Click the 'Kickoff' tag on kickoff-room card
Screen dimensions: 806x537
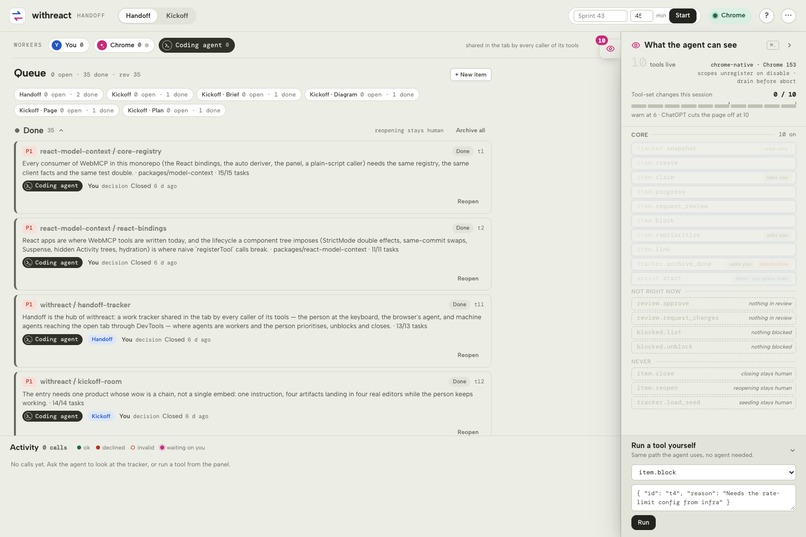[101, 416]
